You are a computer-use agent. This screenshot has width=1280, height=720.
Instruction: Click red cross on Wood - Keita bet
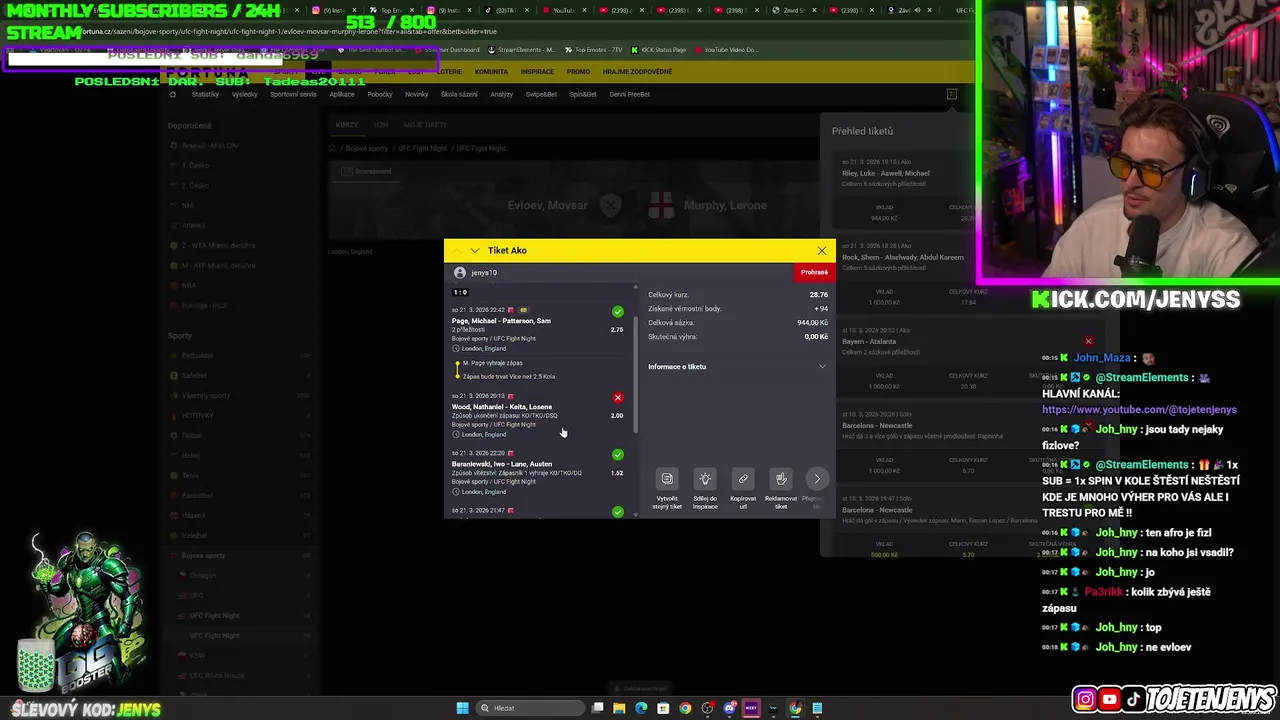(617, 398)
